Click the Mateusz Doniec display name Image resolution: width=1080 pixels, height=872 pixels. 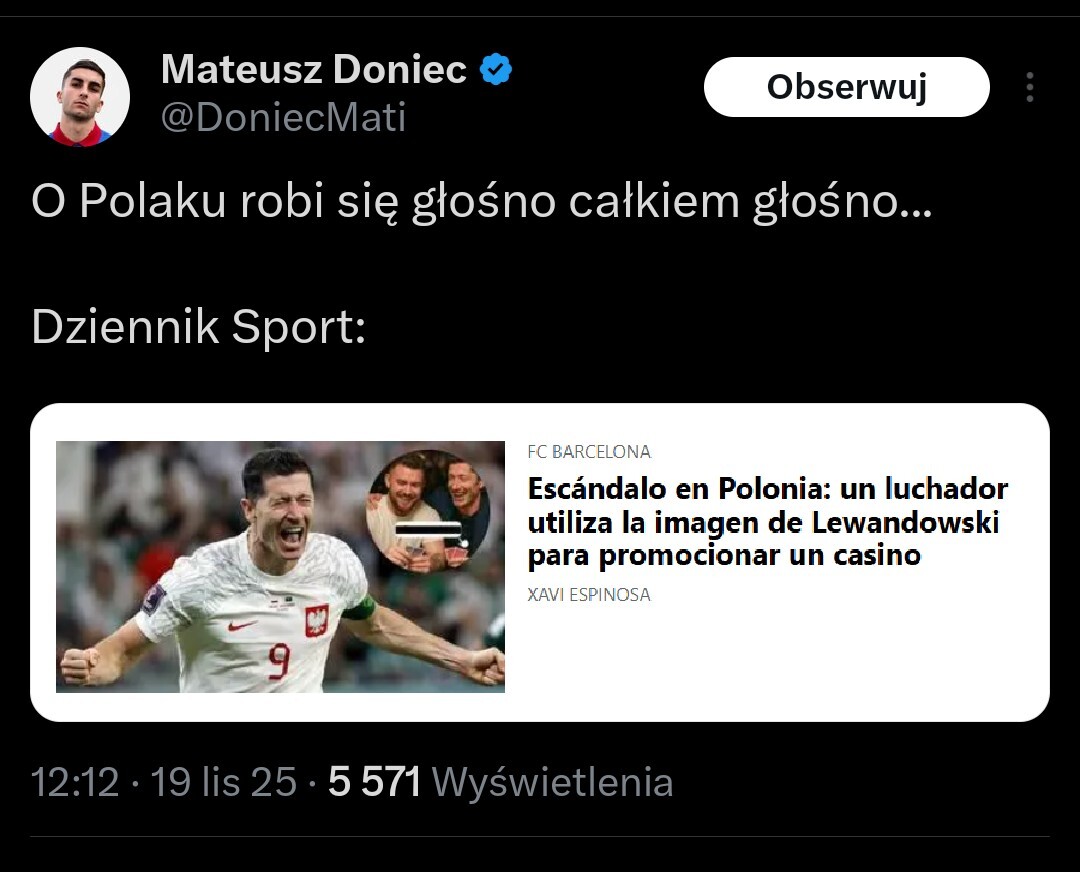(313, 70)
